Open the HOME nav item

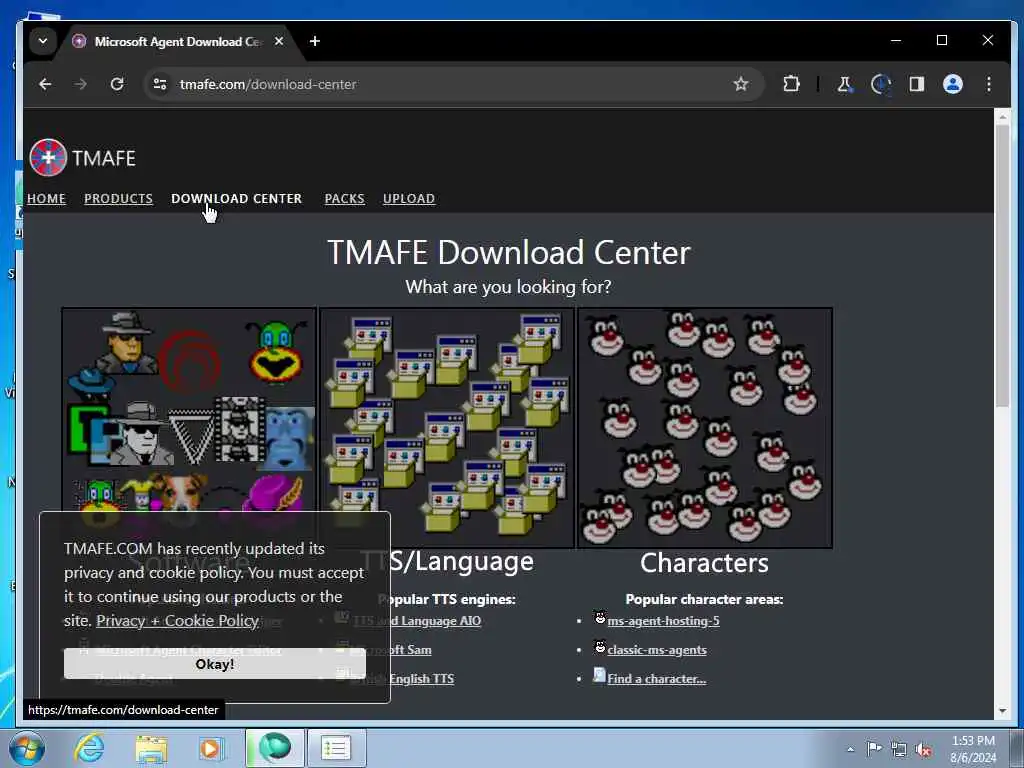click(46, 199)
